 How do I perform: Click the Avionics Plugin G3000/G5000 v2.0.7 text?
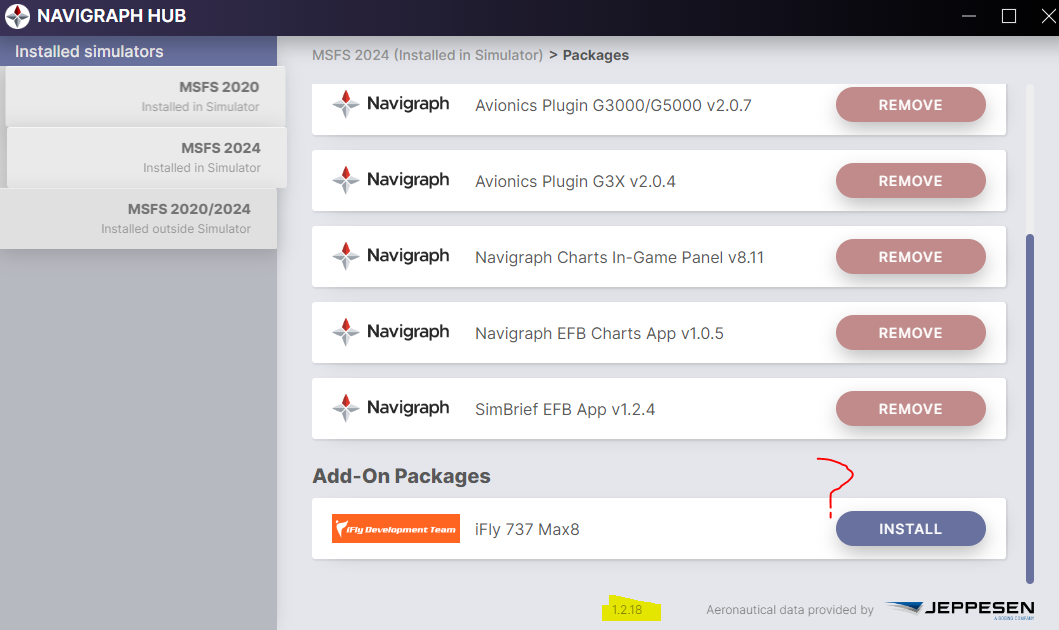click(x=613, y=105)
